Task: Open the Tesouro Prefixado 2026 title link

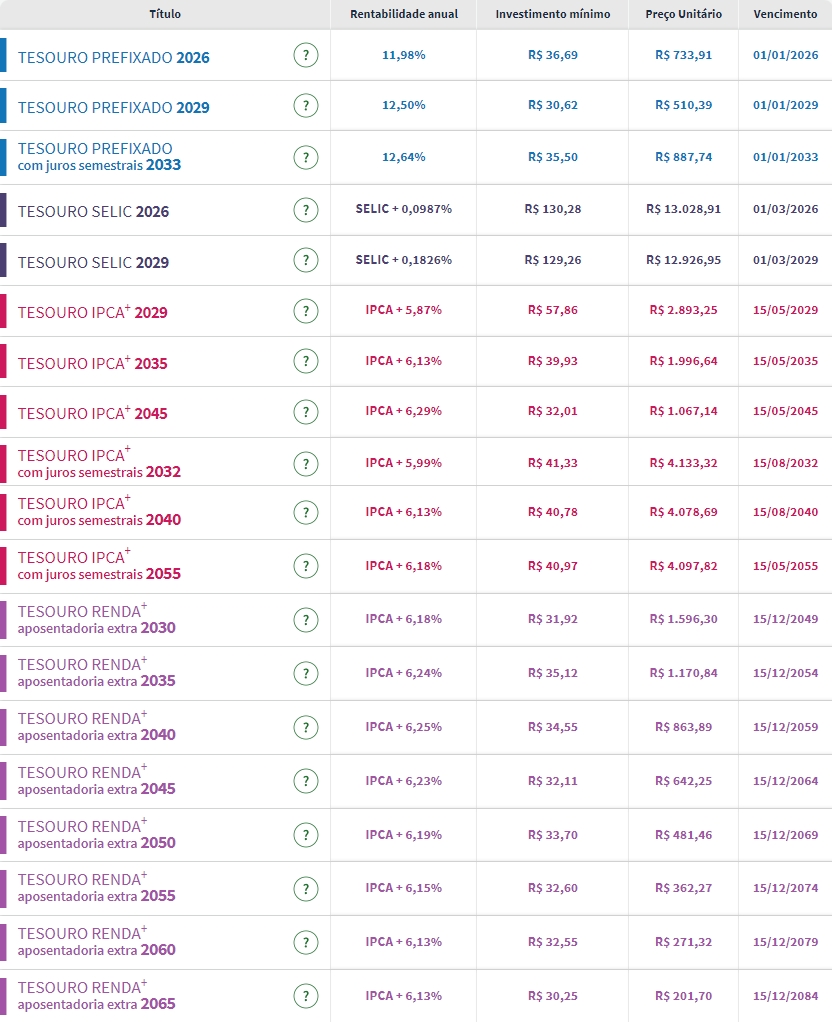Action: coord(114,58)
